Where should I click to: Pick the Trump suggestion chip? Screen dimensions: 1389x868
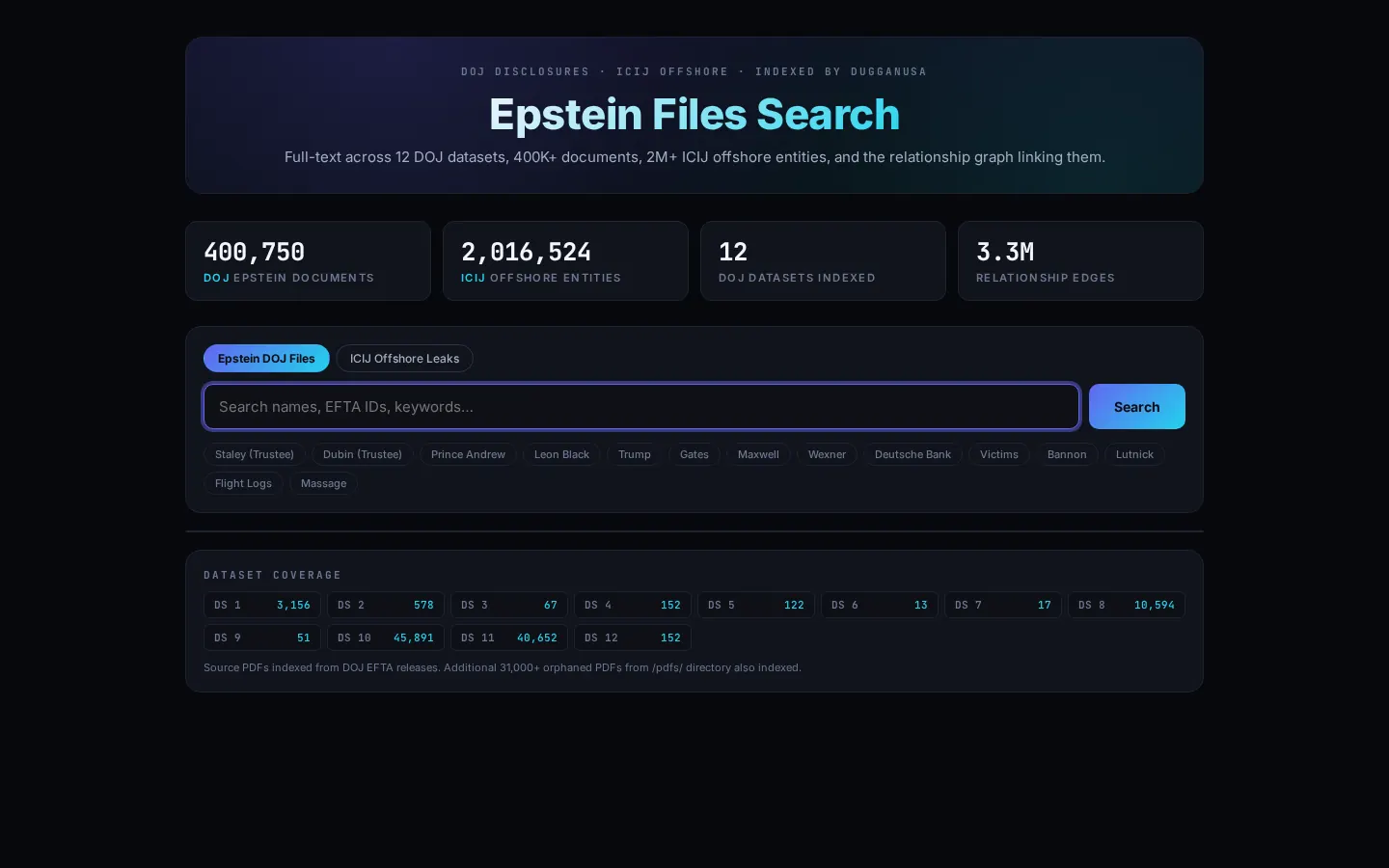click(635, 454)
